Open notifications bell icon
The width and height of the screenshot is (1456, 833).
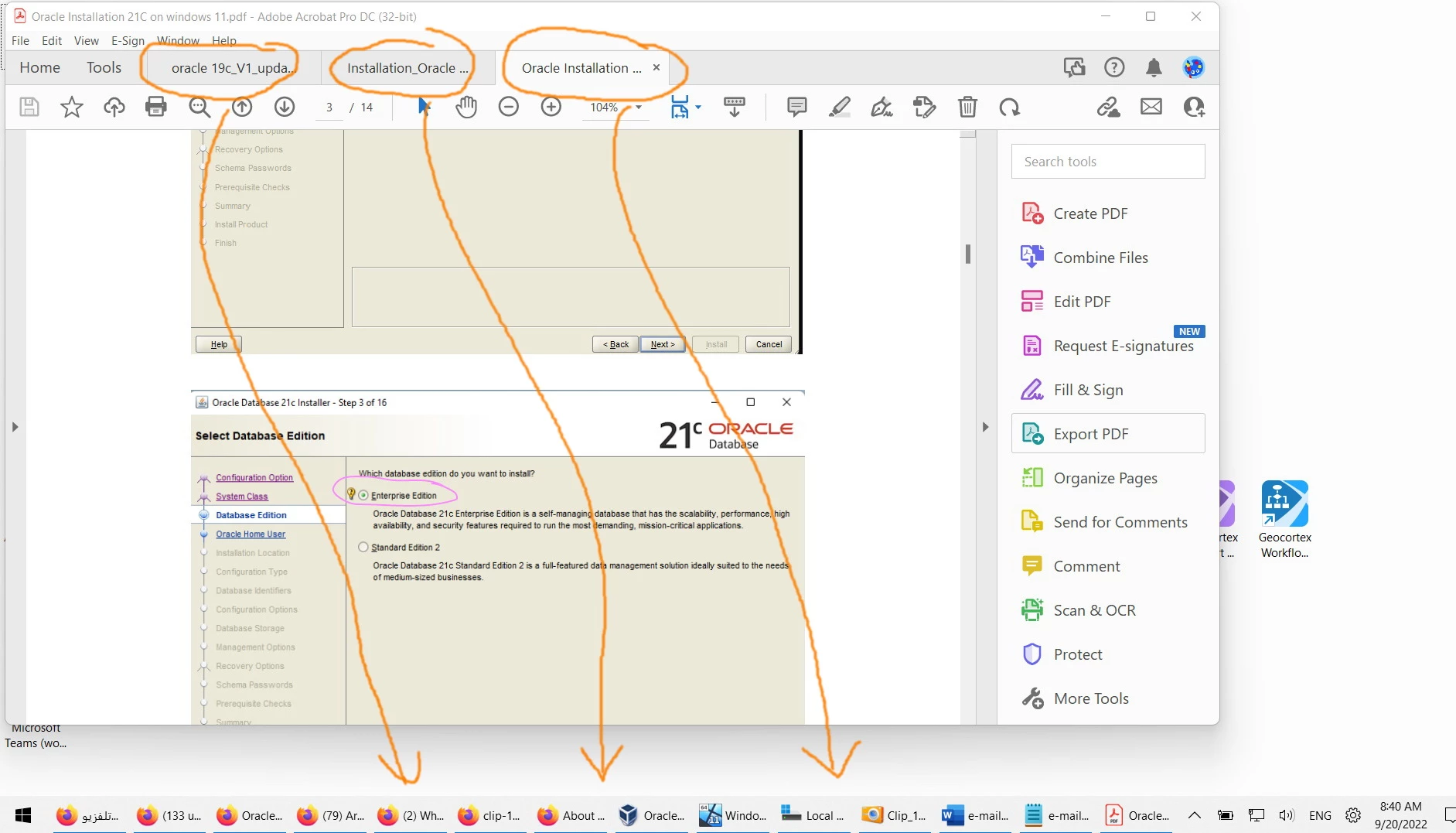tap(1154, 67)
